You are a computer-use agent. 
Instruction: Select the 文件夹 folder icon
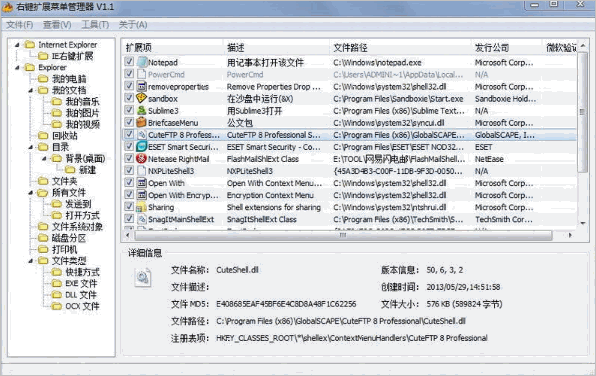click(x=43, y=181)
